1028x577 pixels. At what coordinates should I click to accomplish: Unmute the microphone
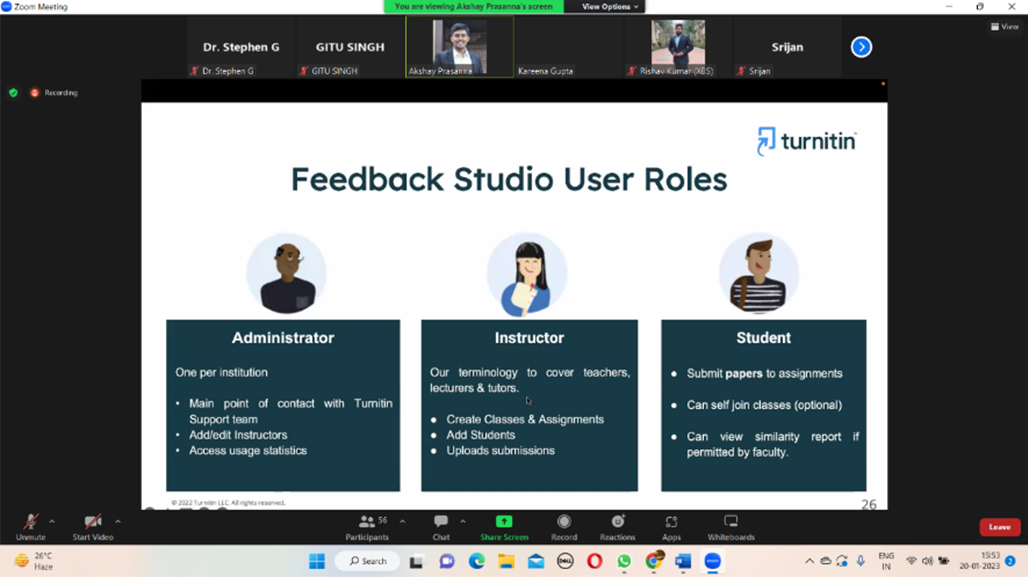click(x=30, y=527)
